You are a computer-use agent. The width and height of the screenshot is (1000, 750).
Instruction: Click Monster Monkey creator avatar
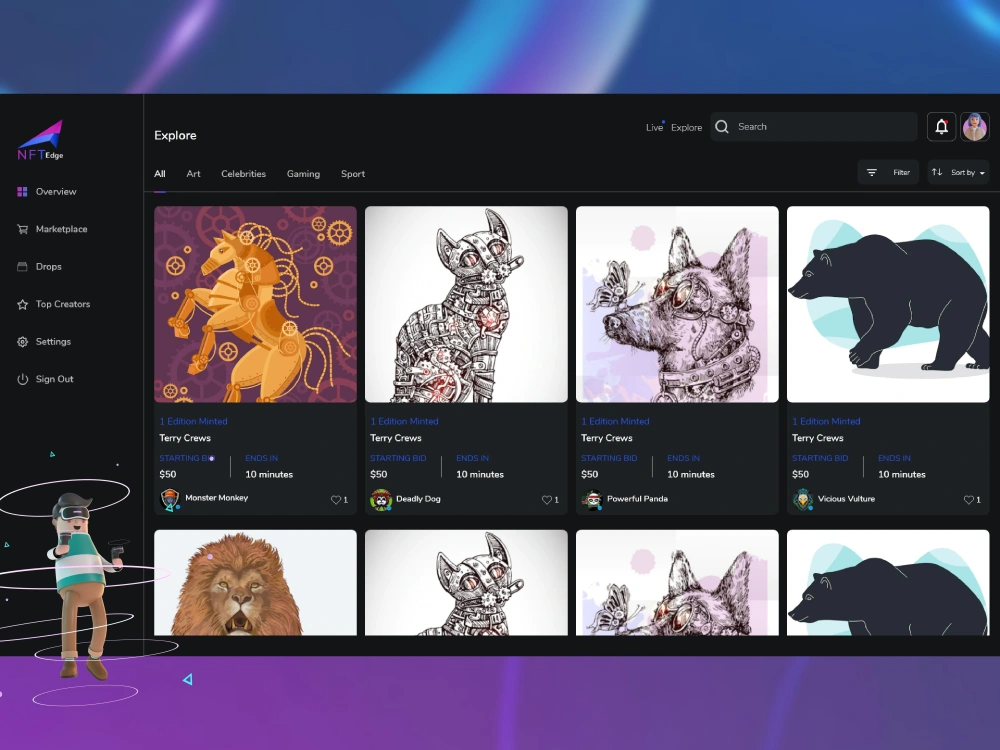(170, 499)
